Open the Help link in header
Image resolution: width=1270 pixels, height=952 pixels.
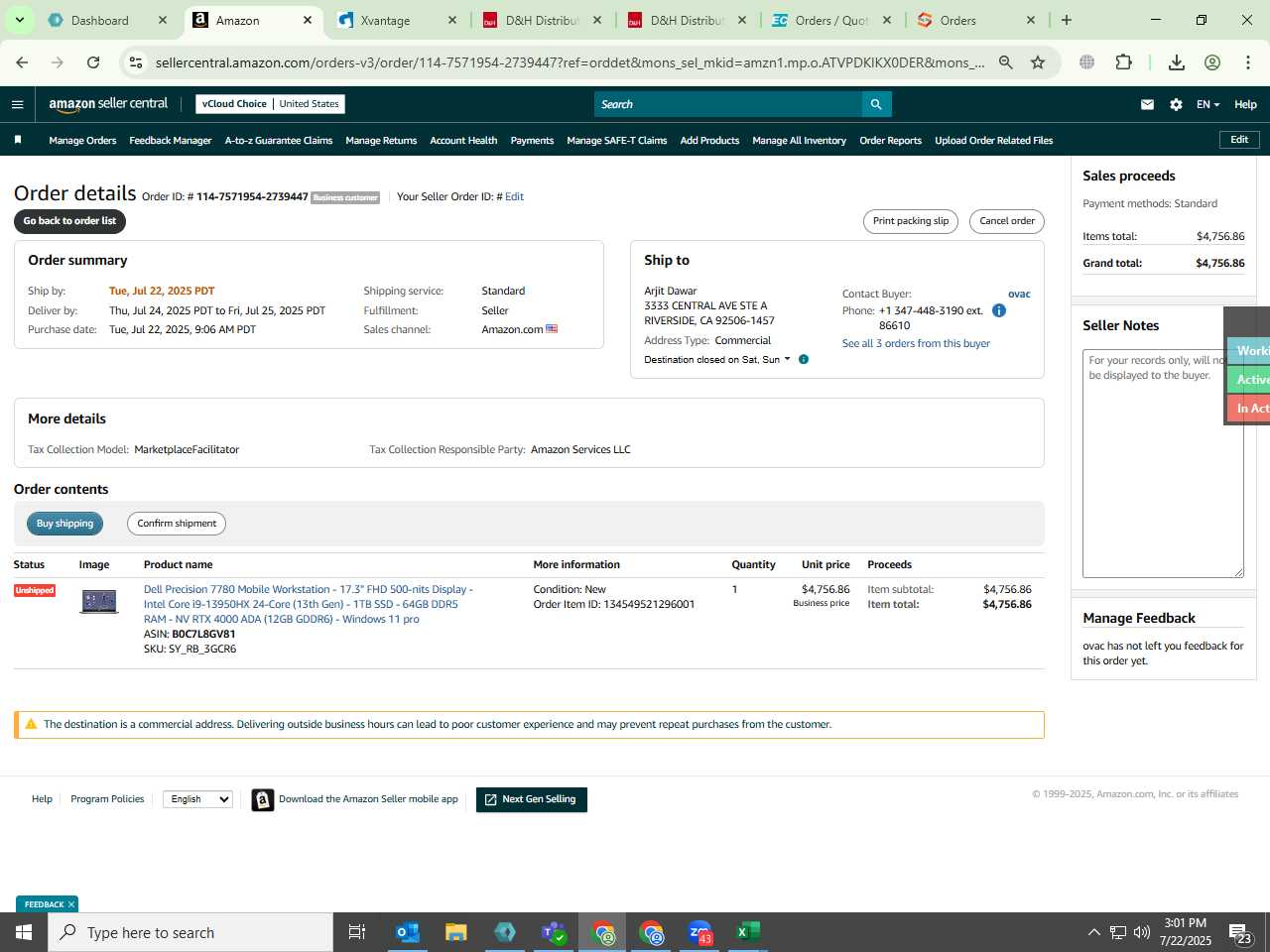tap(1245, 104)
